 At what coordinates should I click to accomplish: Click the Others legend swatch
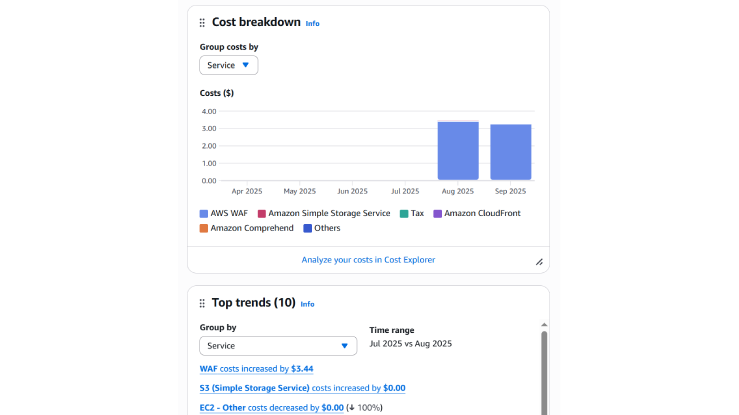point(308,228)
